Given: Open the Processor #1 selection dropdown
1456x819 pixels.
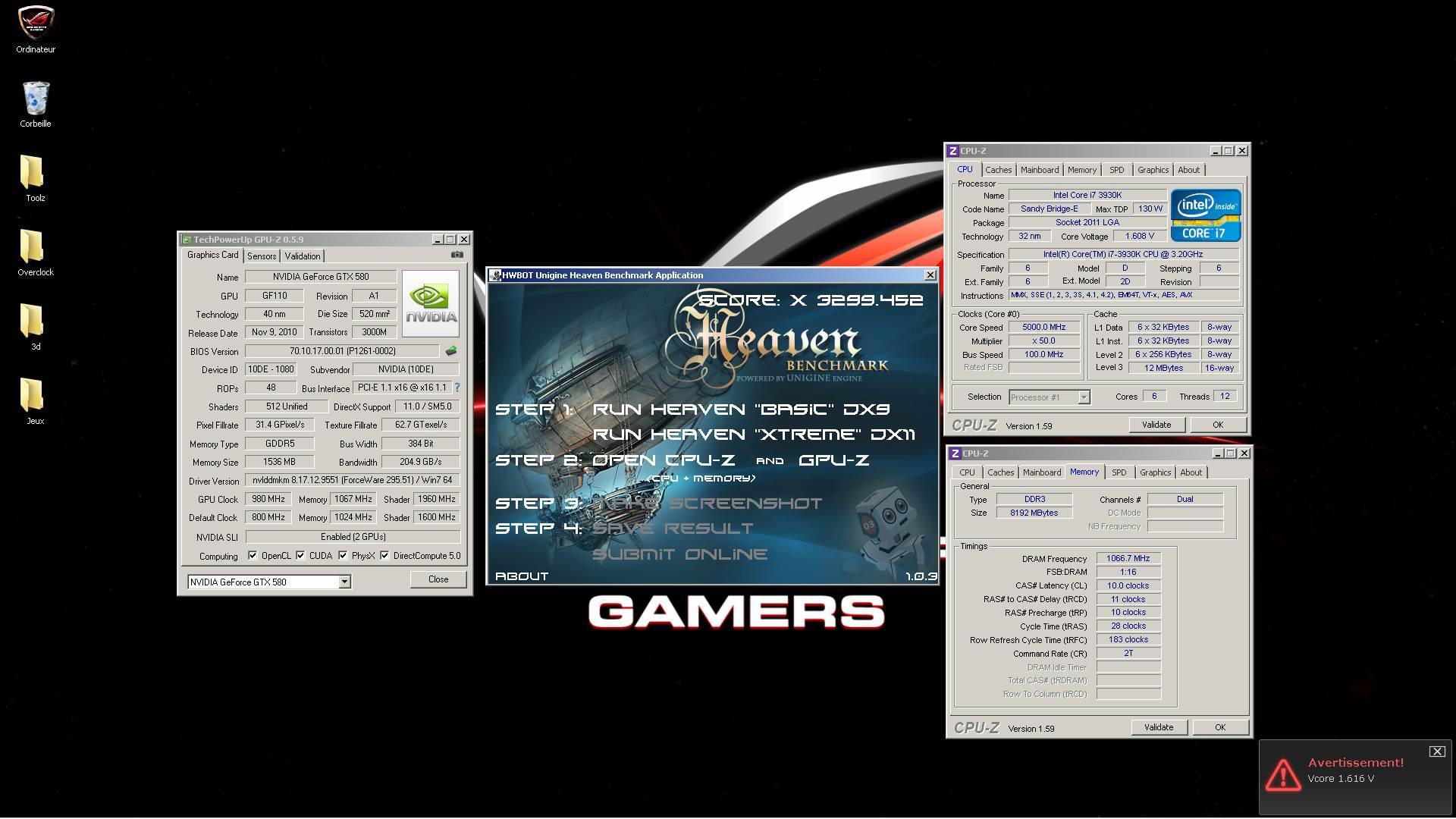Looking at the screenshot, I should pos(1084,397).
